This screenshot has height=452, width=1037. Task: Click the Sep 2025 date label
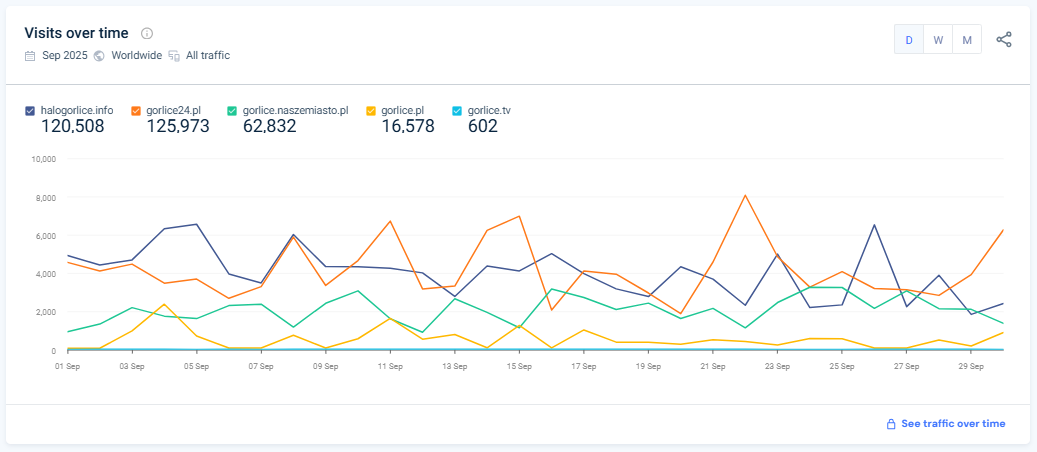(x=65, y=56)
